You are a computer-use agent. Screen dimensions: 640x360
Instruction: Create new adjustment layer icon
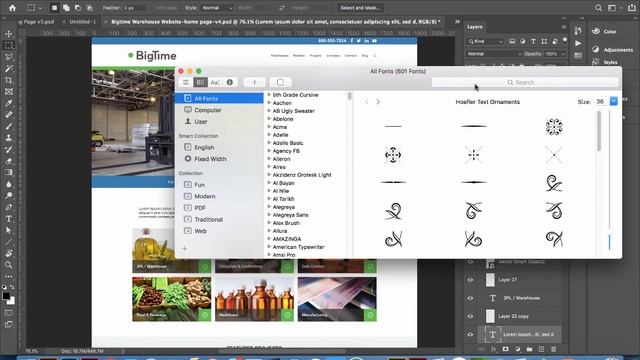pyautogui.click(x=518, y=349)
